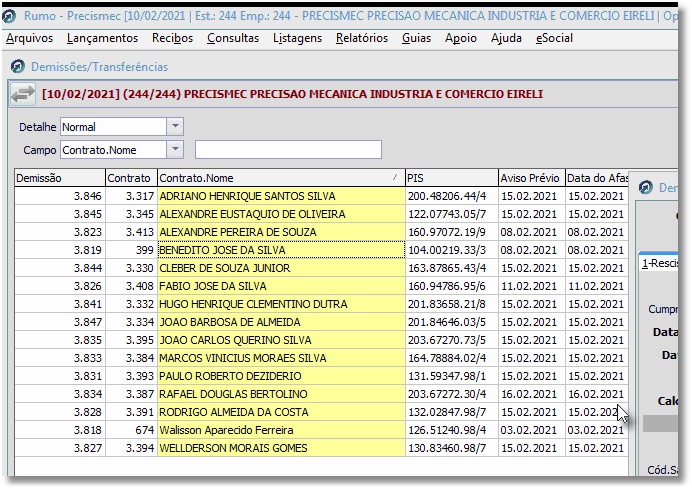Click PIS value 203.67272.30/4

point(447,394)
